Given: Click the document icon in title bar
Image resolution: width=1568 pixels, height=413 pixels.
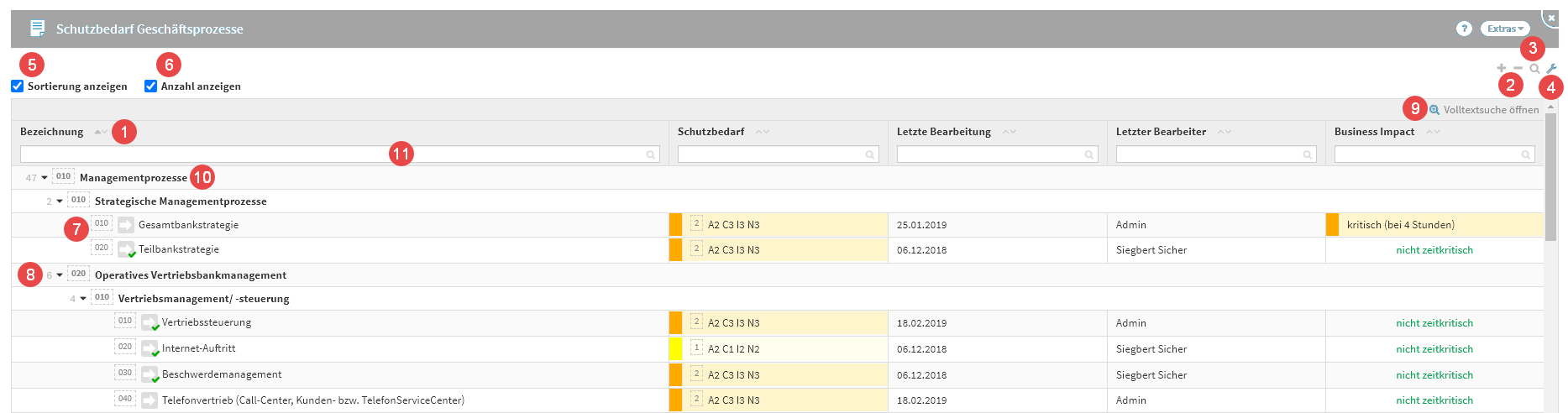Looking at the screenshot, I should pyautogui.click(x=37, y=29).
